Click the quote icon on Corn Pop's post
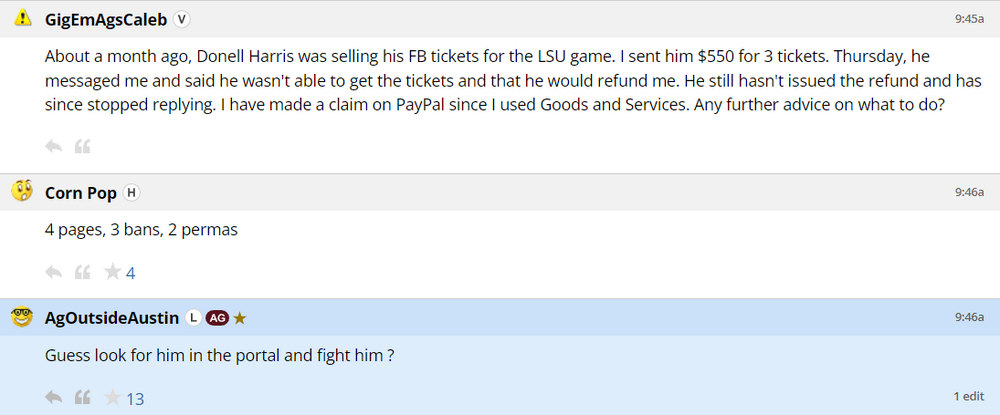This screenshot has height=415, width=1000. pos(83,272)
